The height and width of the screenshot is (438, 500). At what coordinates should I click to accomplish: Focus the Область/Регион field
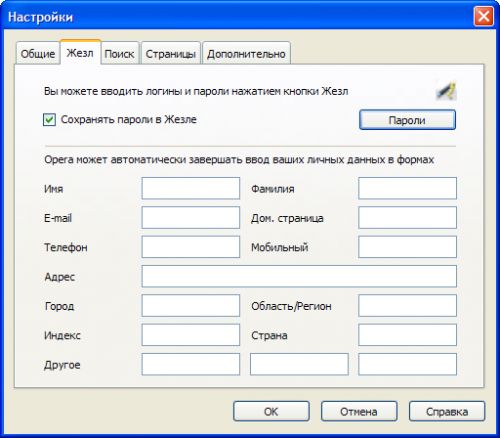click(x=407, y=306)
